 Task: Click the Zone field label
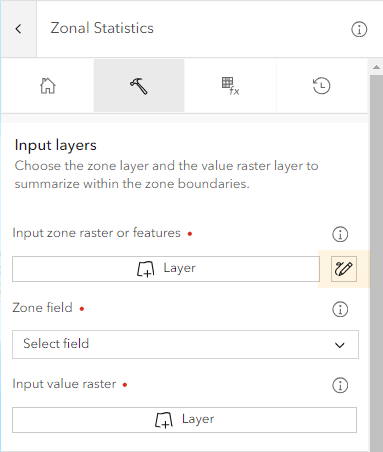[42, 308]
